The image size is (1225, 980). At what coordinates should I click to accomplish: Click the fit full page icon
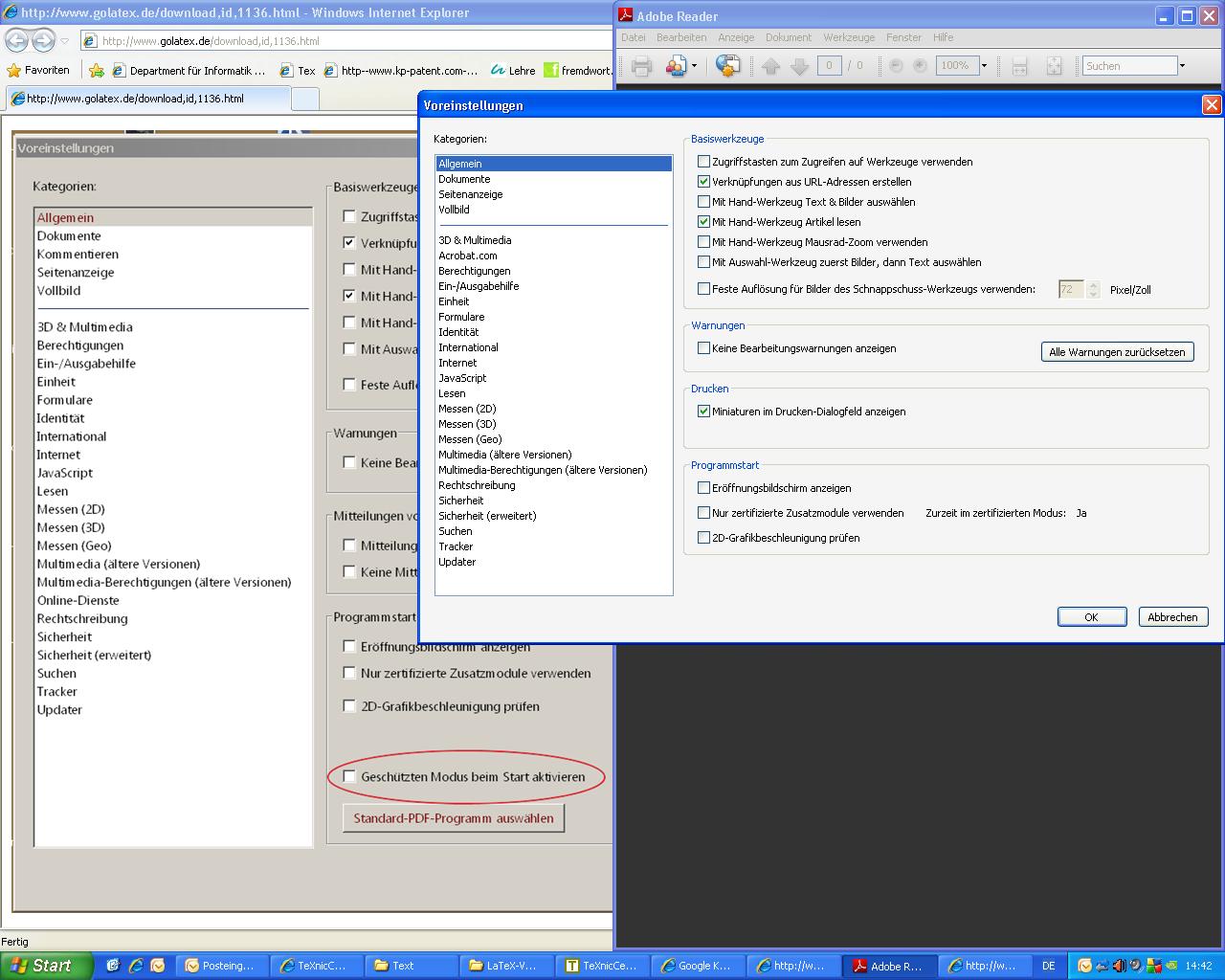pos(1054,66)
